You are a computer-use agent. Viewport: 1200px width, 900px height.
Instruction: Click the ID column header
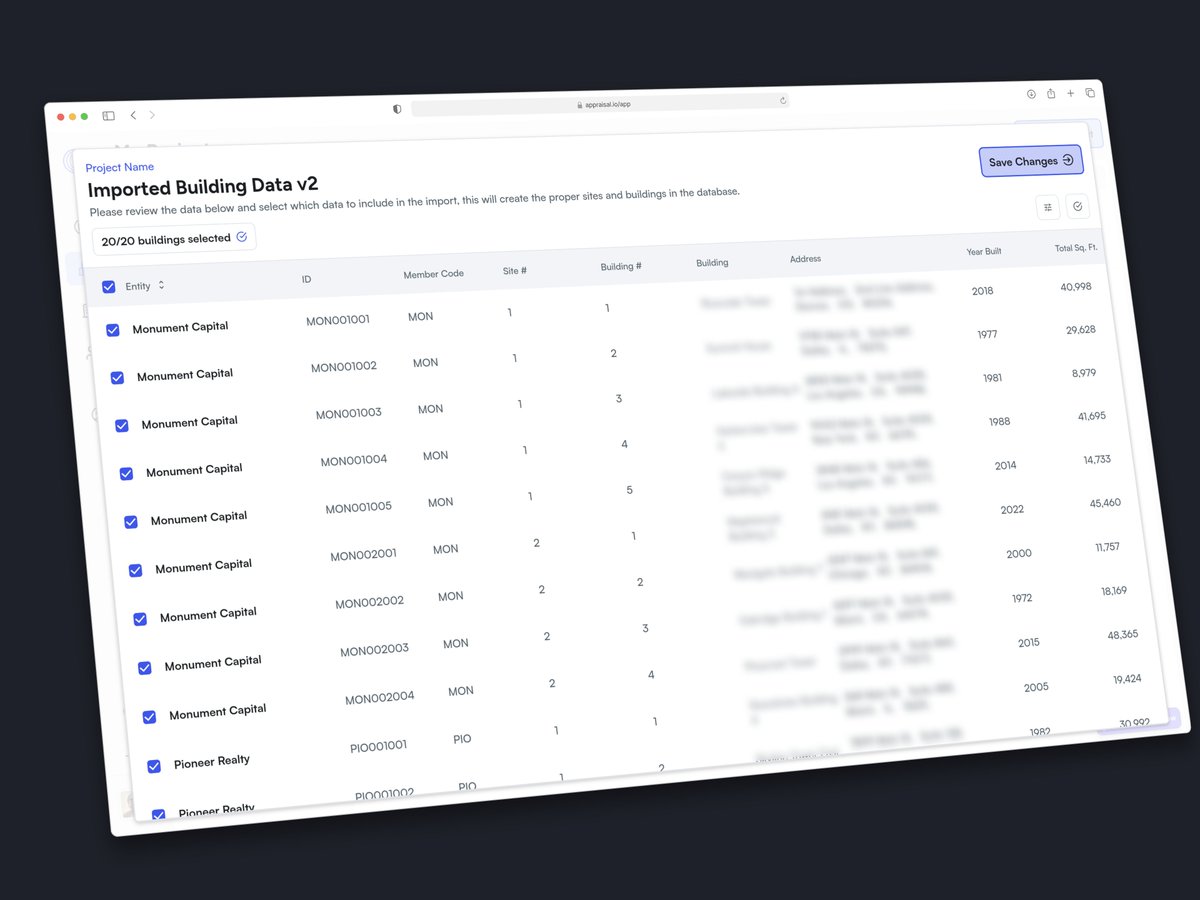[x=306, y=279]
